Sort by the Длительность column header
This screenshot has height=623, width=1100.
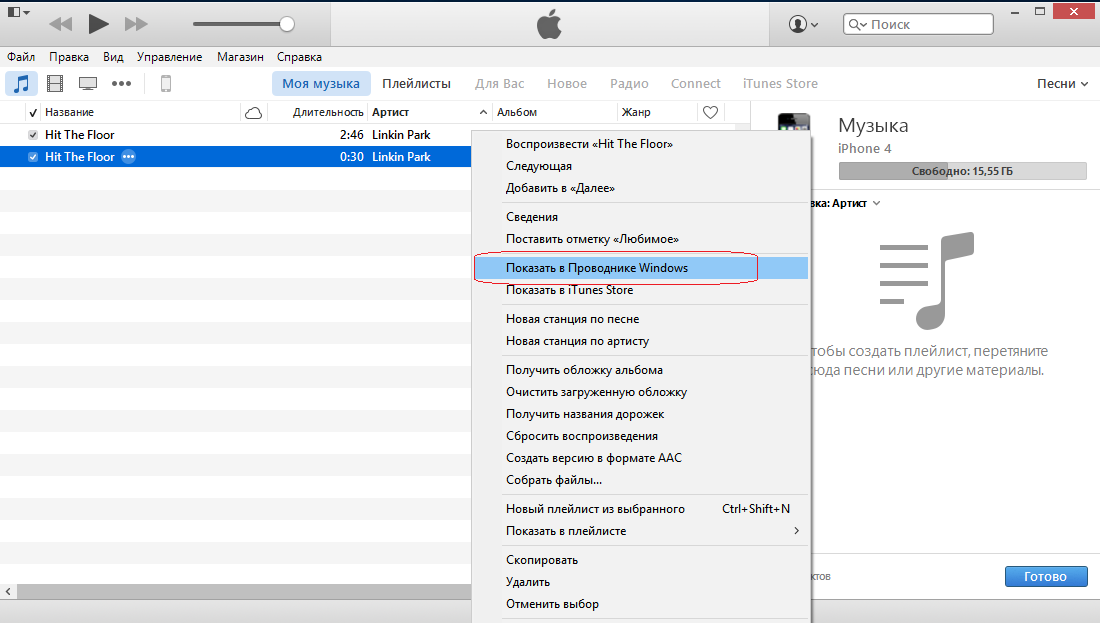[328, 112]
